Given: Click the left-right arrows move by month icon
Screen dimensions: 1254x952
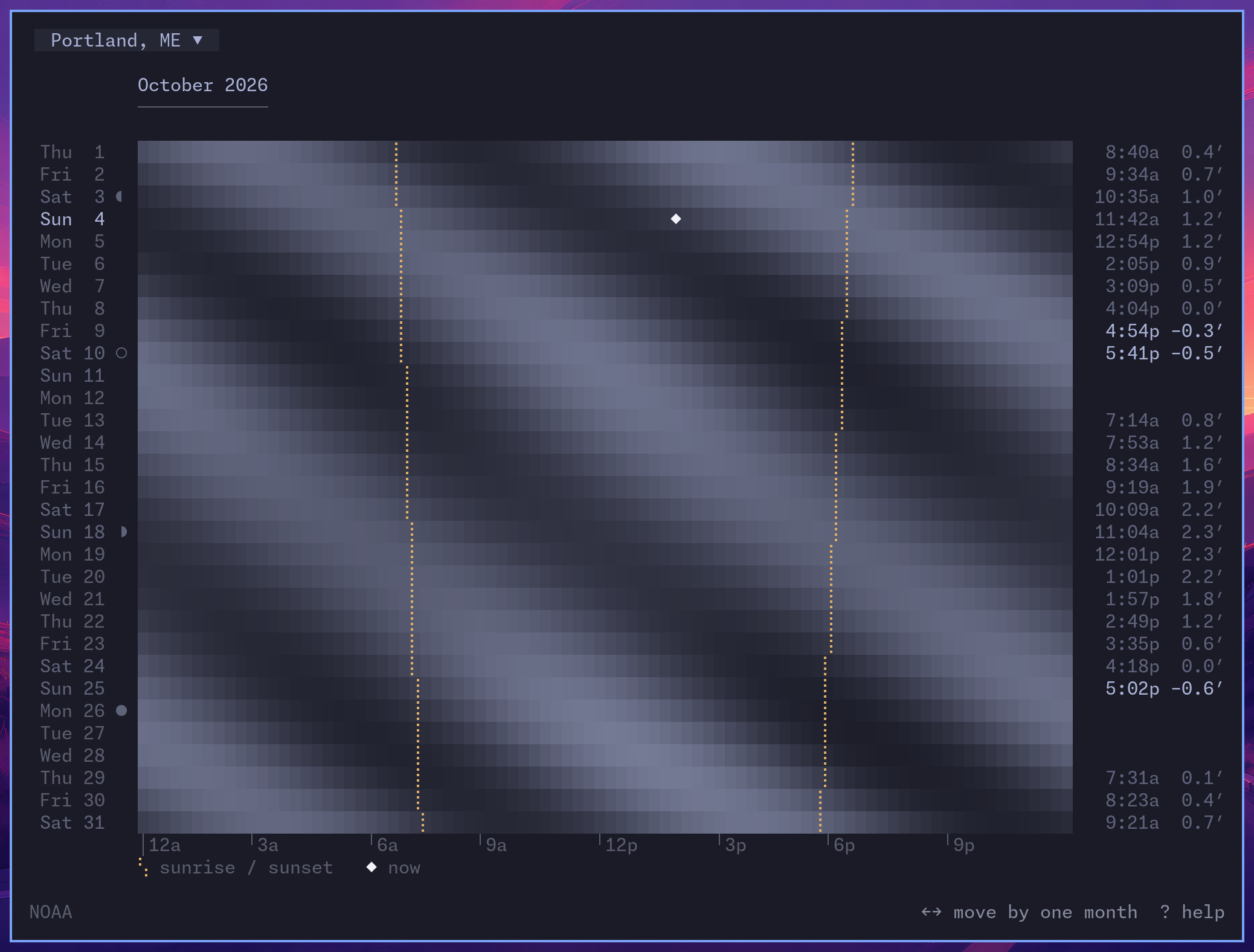Looking at the screenshot, I should (931, 912).
